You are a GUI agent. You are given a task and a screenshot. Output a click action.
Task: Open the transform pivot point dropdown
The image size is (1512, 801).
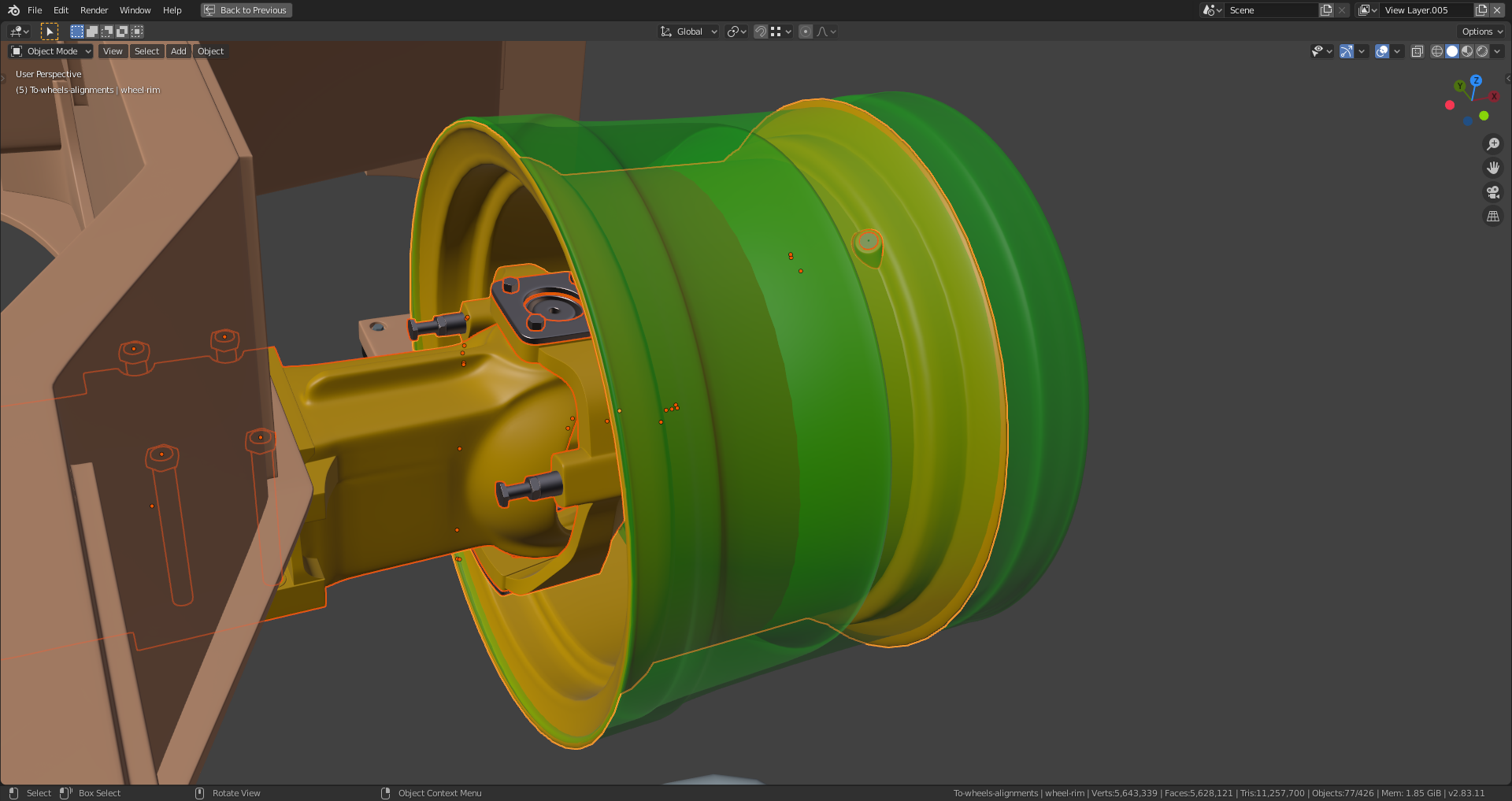[x=737, y=32]
